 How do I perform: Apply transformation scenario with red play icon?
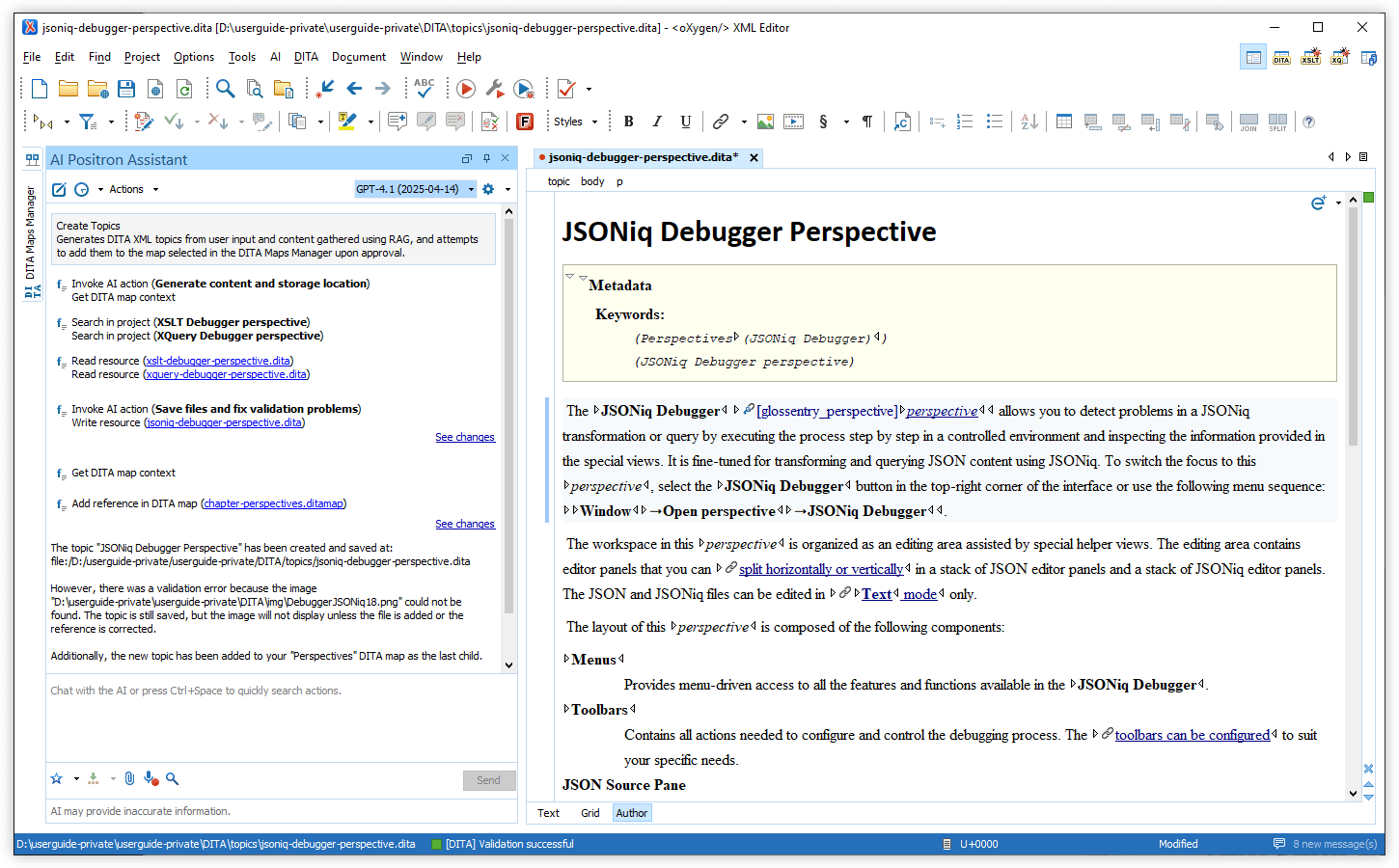point(465,89)
